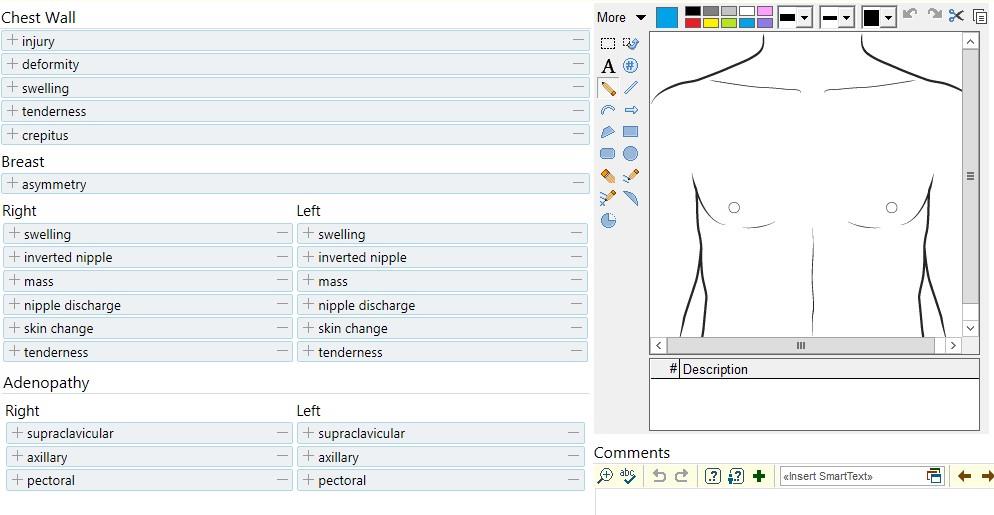The image size is (994, 515).
Task: Open the black fill color dropdown
Action: pos(888,18)
